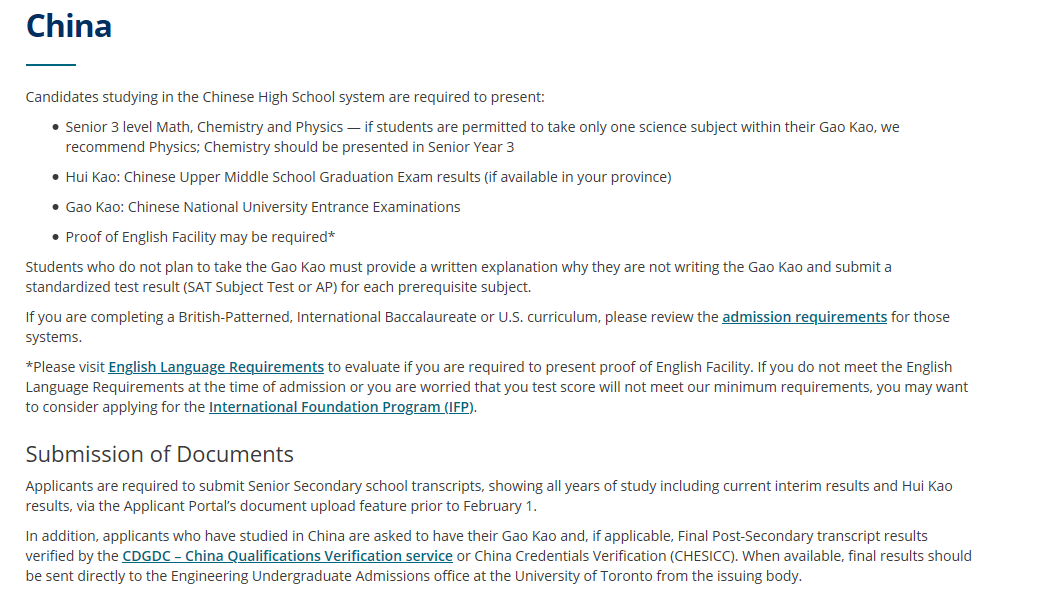Open the English Language Requirements link
The height and width of the screenshot is (610, 1043).
[x=216, y=367]
